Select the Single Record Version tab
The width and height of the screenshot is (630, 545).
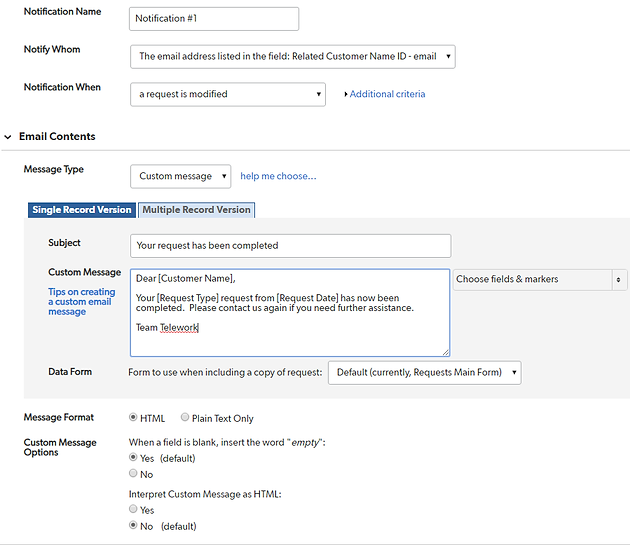click(82, 210)
